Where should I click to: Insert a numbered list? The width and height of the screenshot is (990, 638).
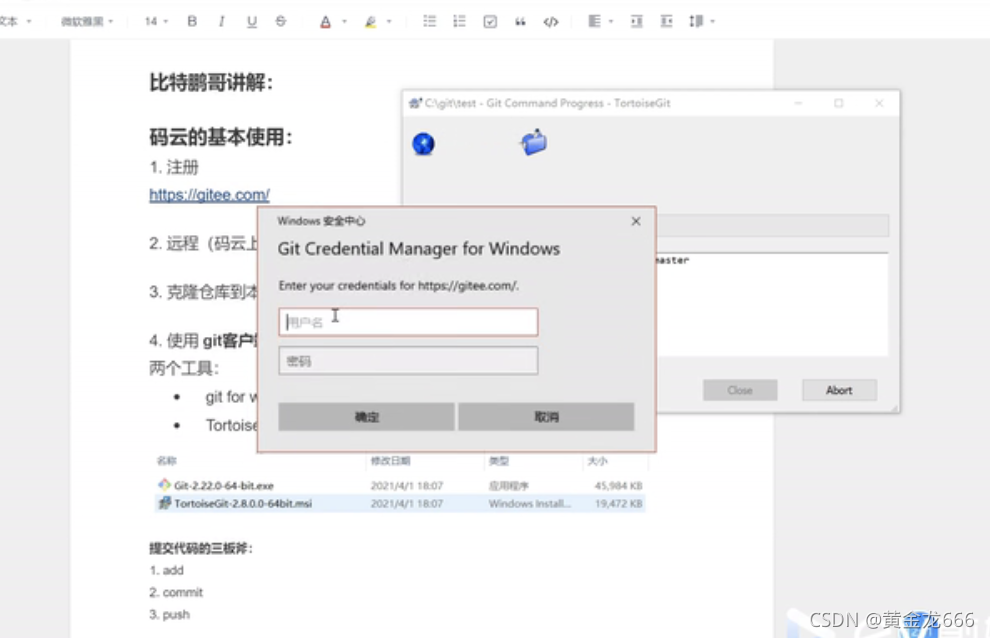(459, 21)
